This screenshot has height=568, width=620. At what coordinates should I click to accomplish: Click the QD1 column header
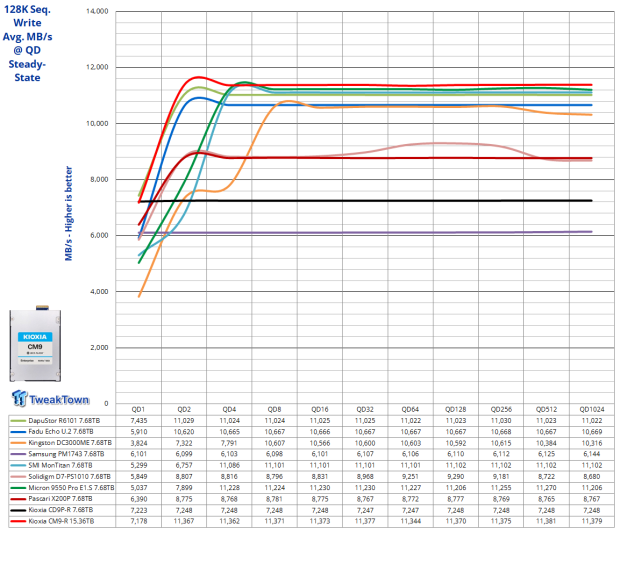[x=138, y=409]
